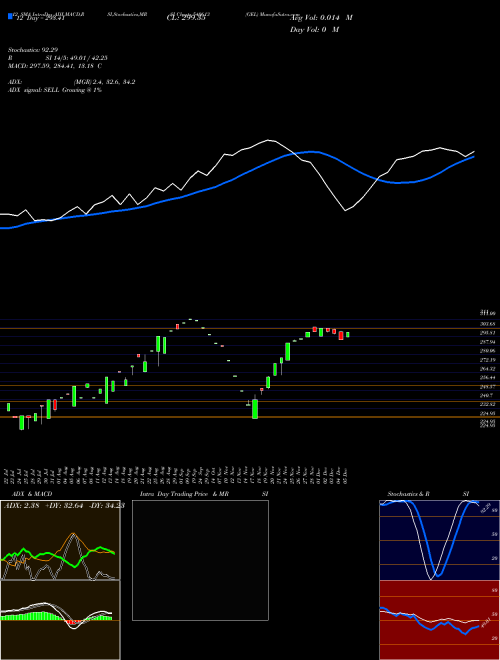Viewport: 500px width, 660px height.
Task: Click the 22 Jul date on time axis
Action: pyautogui.click(x=8, y=474)
